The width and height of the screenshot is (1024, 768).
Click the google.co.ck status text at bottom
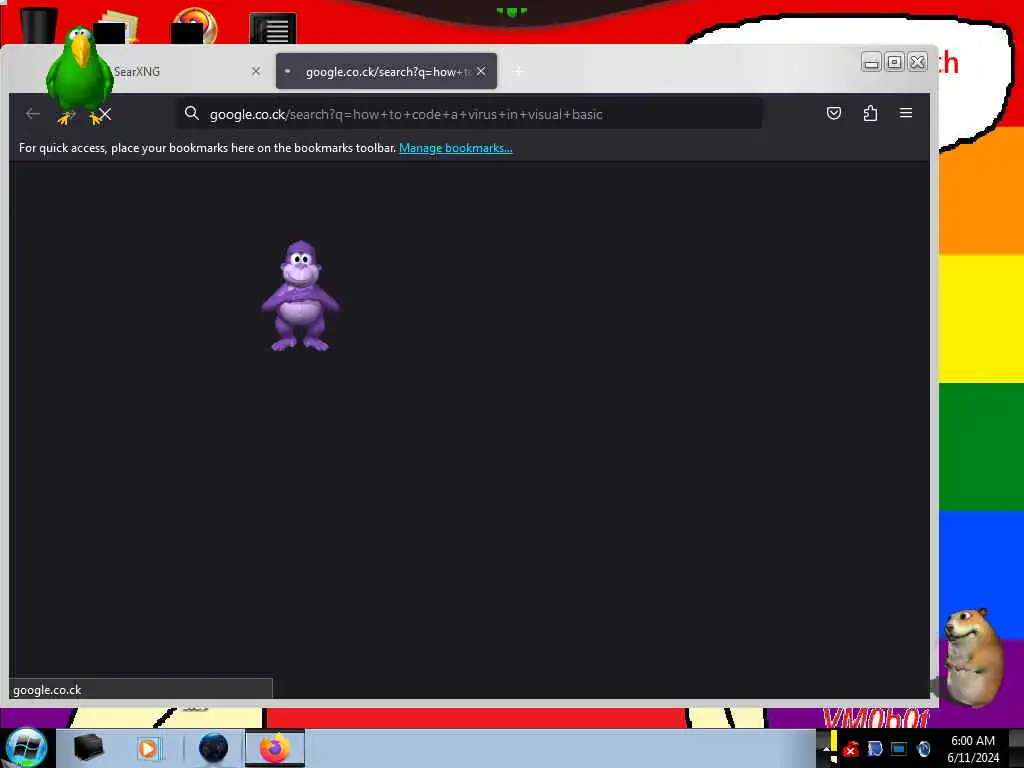pos(47,690)
